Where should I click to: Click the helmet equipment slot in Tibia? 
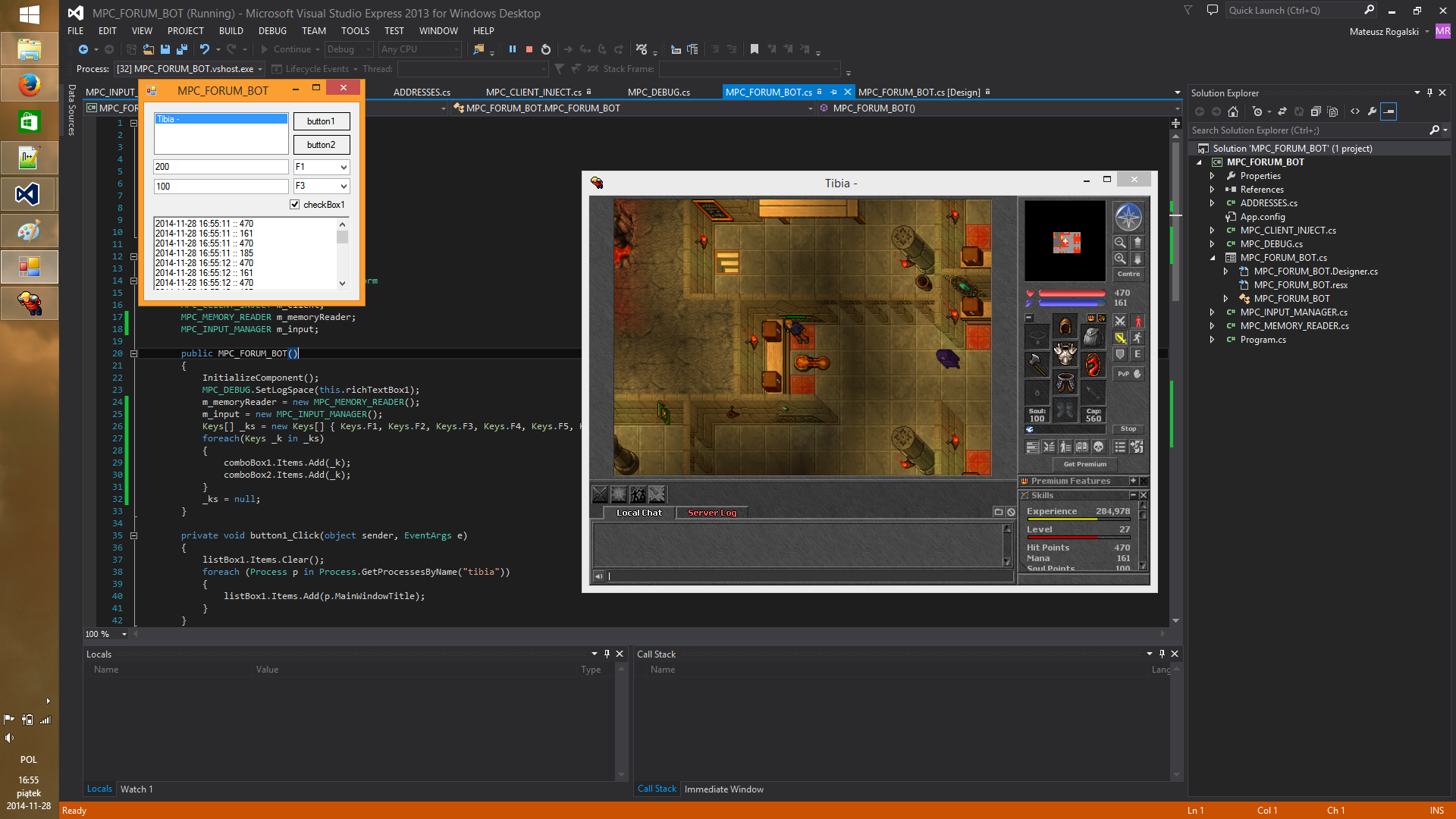pos(1065,327)
